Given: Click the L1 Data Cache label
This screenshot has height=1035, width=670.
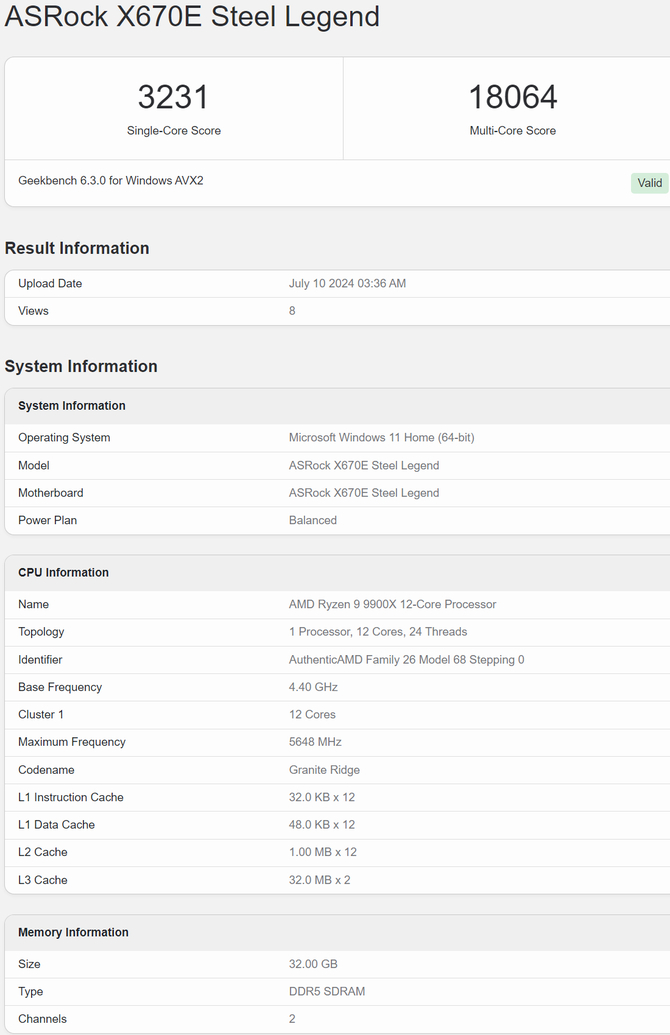Looking at the screenshot, I should tap(56, 825).
